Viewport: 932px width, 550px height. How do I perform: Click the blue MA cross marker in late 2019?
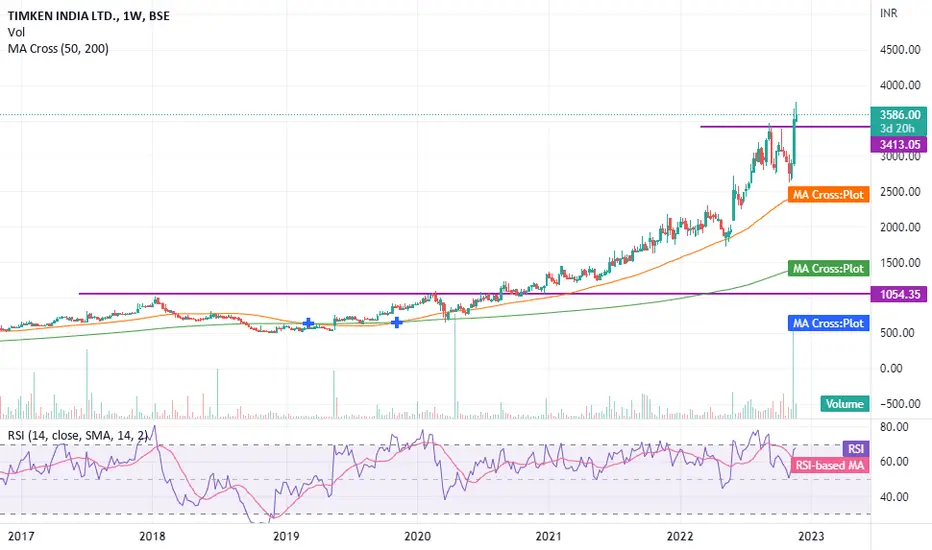pyautogui.click(x=396, y=322)
